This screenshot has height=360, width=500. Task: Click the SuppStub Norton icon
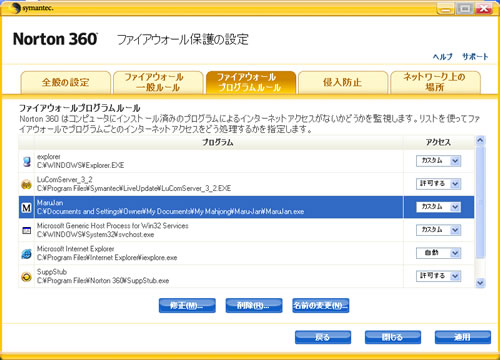click(x=27, y=277)
